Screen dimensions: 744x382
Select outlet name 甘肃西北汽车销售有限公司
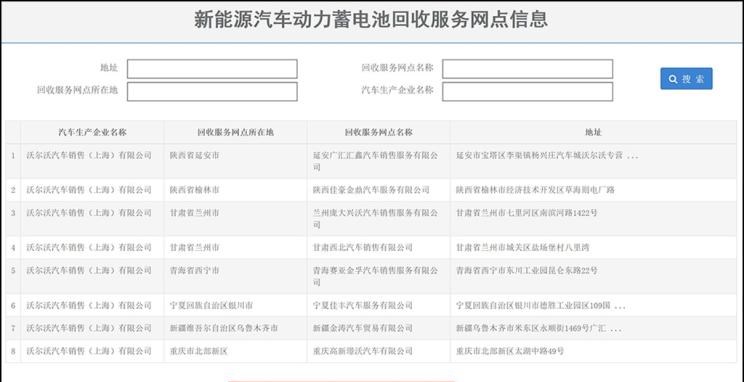click(x=363, y=247)
